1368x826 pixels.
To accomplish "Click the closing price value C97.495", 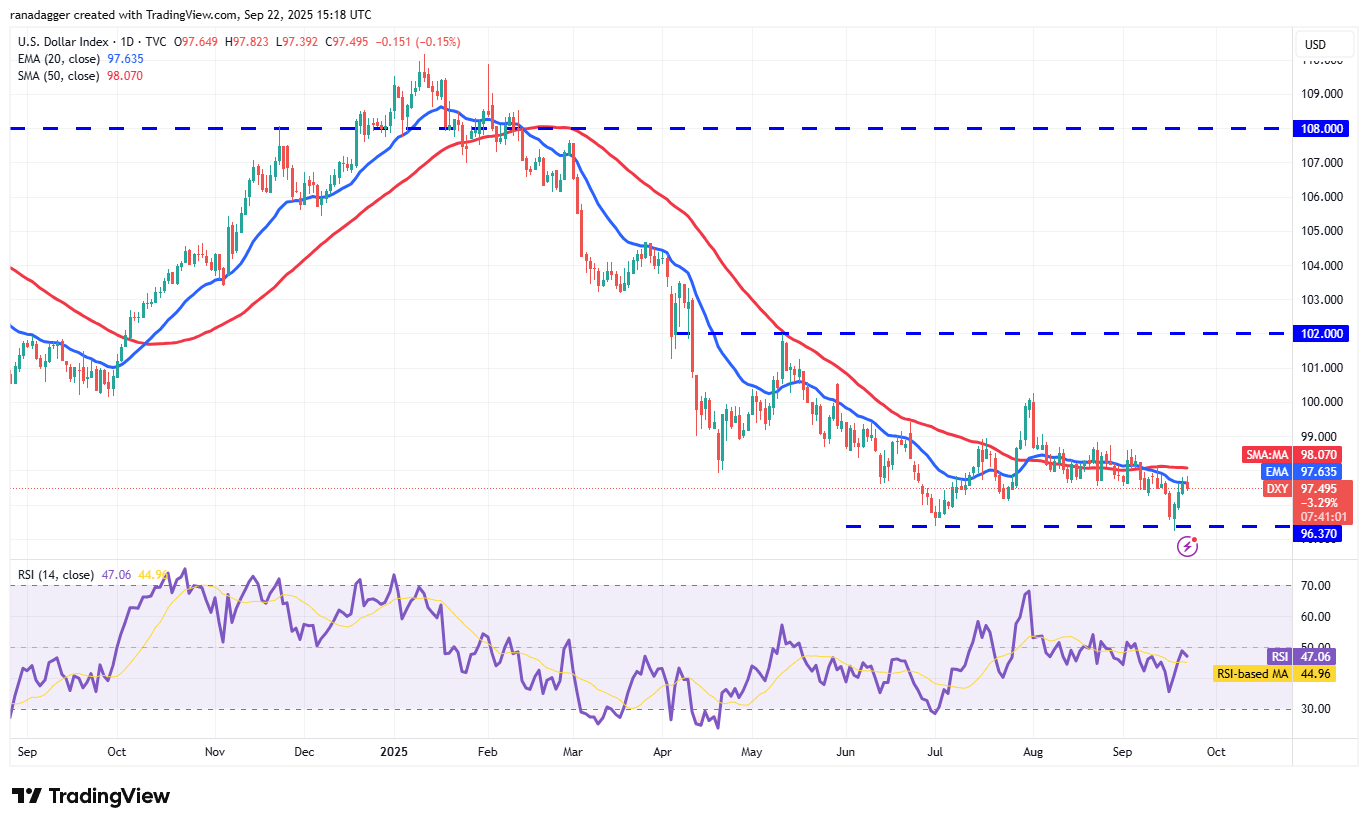I will (x=349, y=42).
